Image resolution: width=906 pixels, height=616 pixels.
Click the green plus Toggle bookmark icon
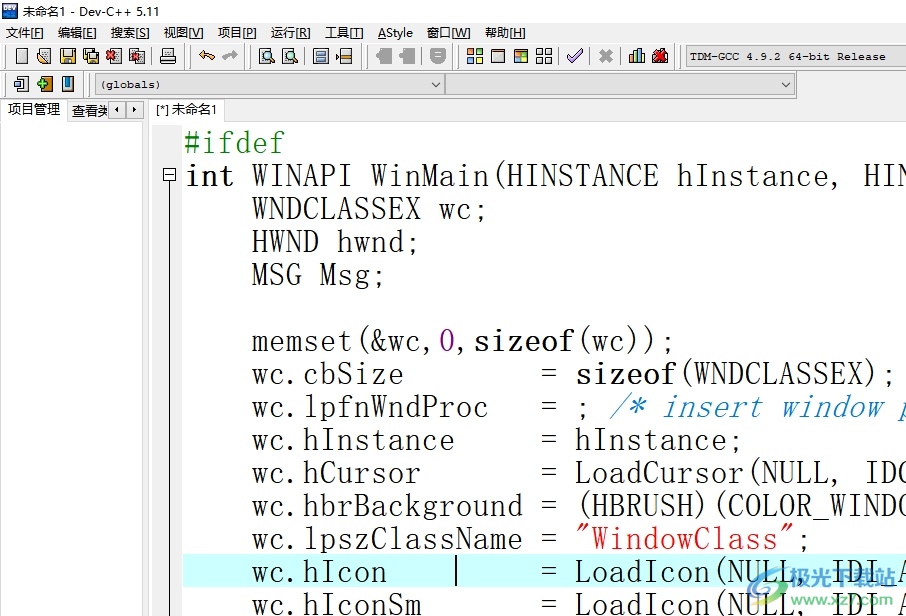tap(44, 84)
